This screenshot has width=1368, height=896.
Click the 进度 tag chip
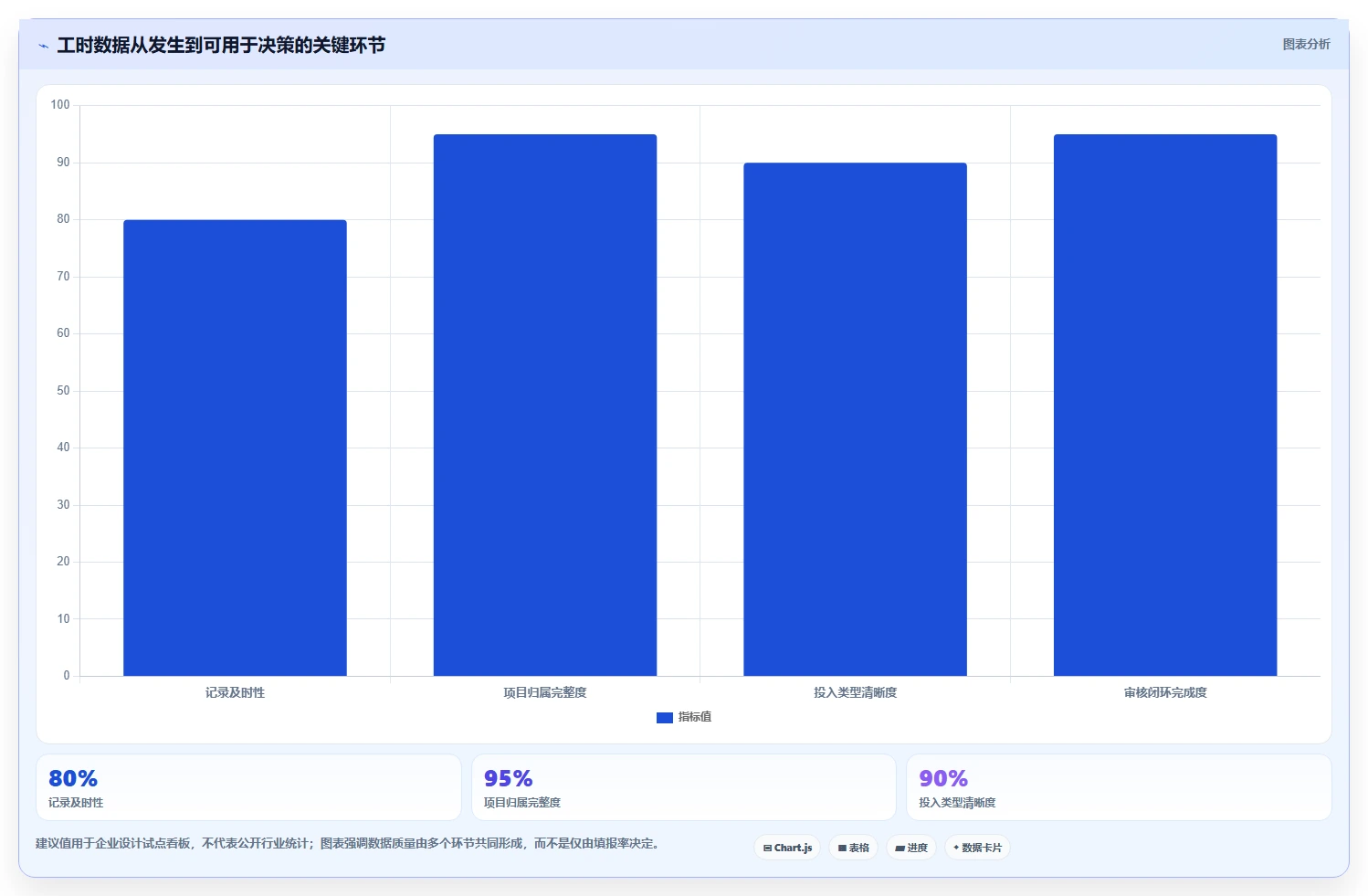(911, 848)
